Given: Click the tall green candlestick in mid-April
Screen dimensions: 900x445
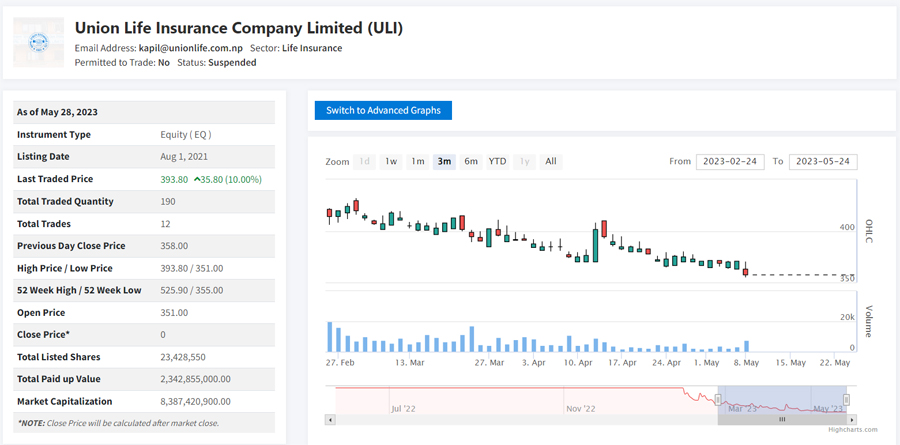Looking at the screenshot, I should point(596,245).
